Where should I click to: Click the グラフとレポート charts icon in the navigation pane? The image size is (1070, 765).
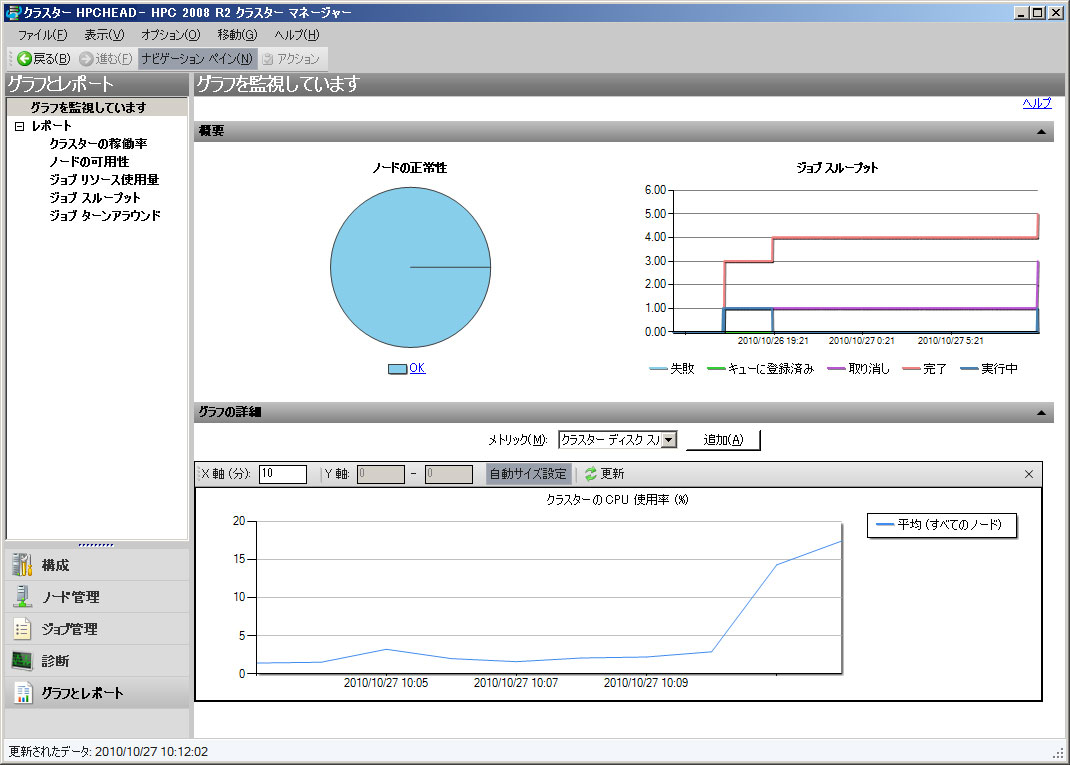22,693
